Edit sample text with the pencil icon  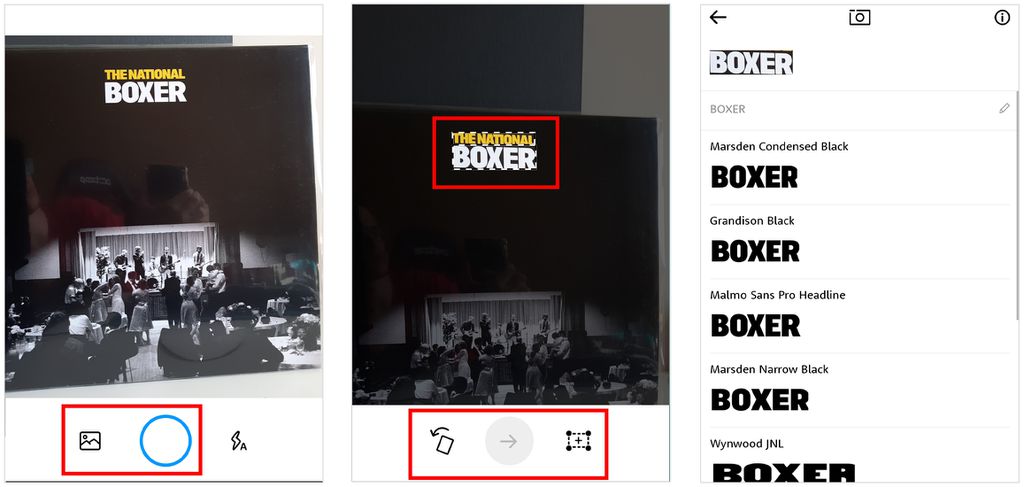[1004, 108]
